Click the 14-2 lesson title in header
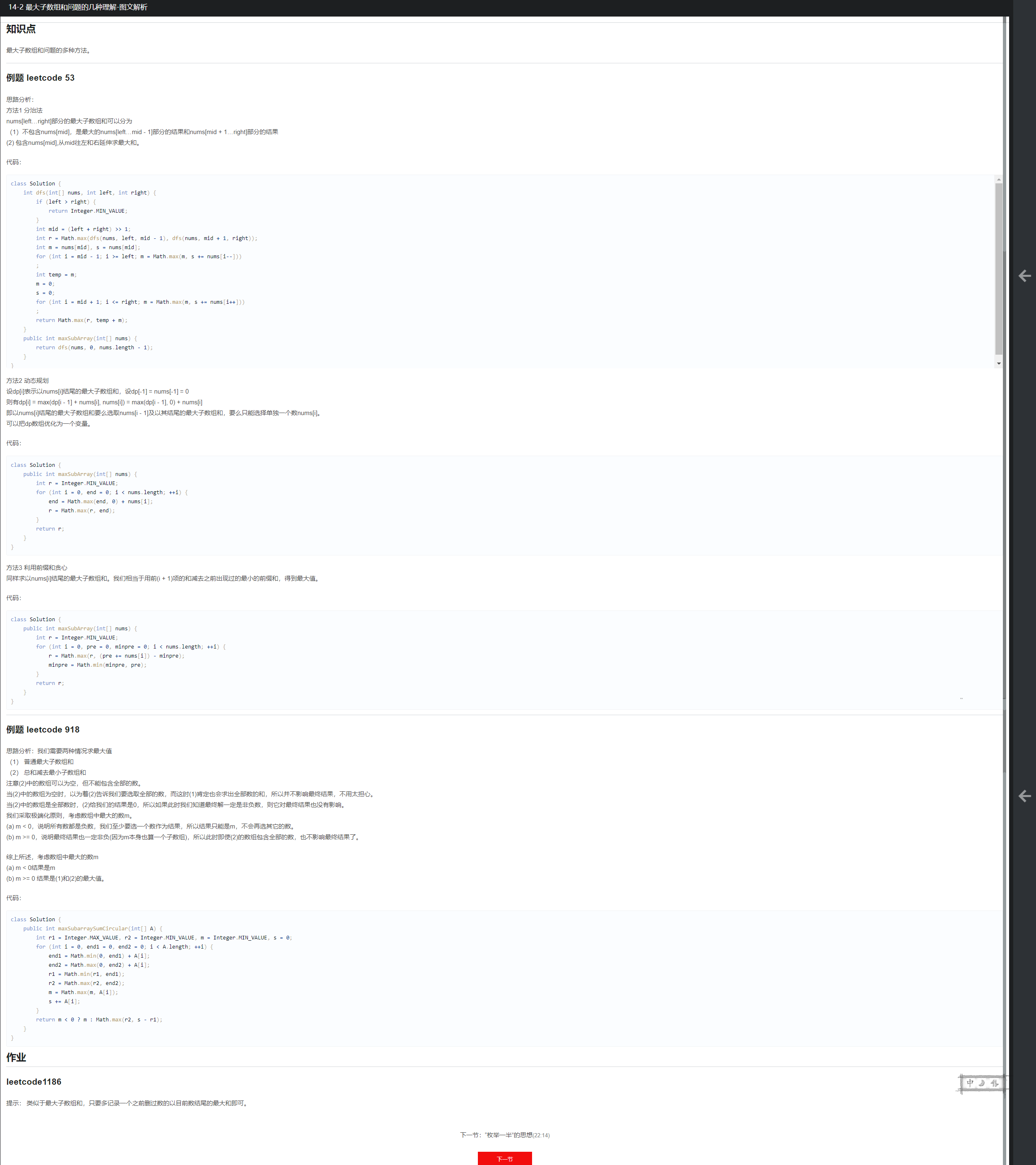Image resolution: width=1036 pixels, height=1165 pixels. click(x=78, y=7)
